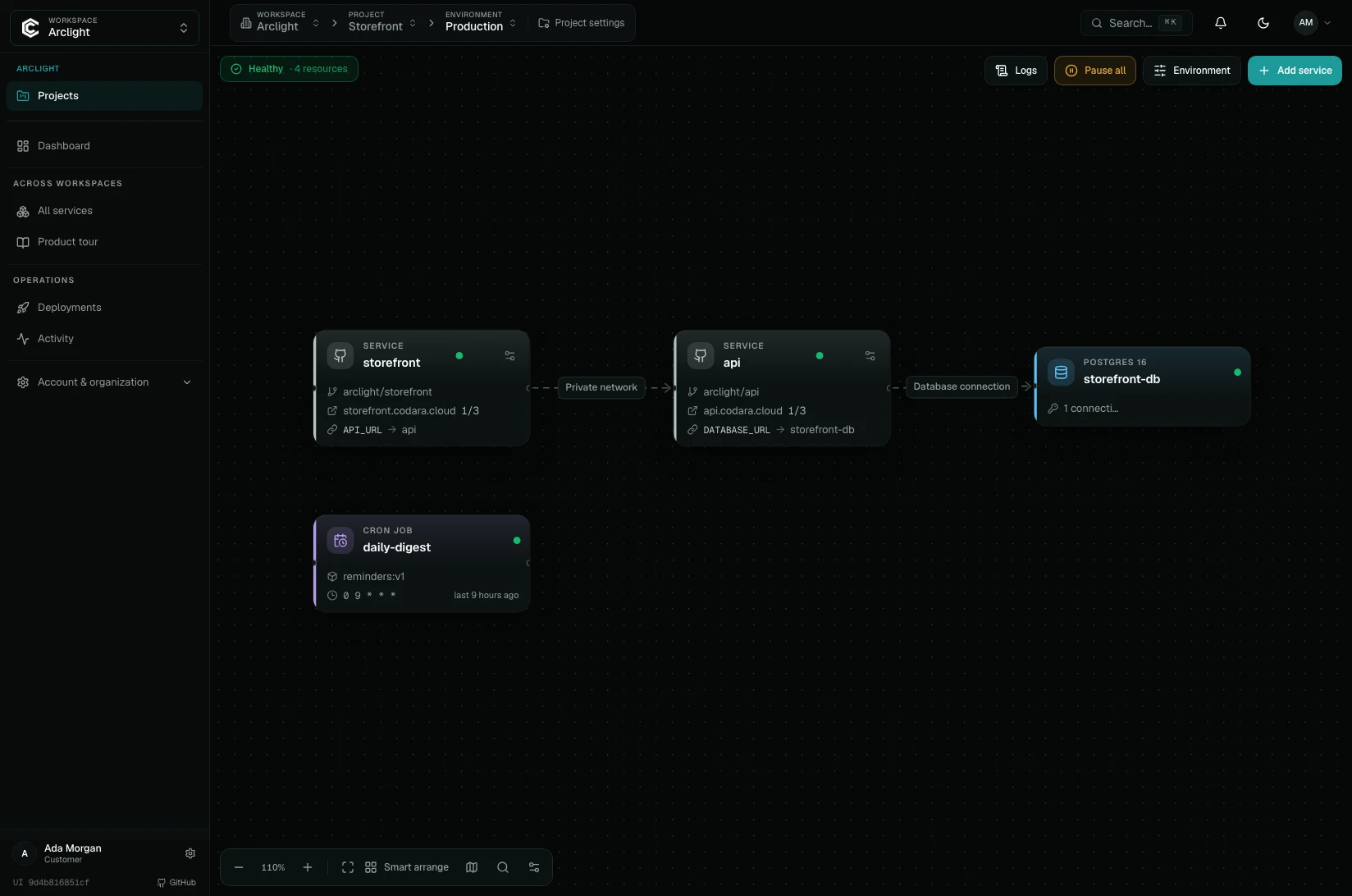
Task: Open the Arclight workspace switcher
Action: 104,27
